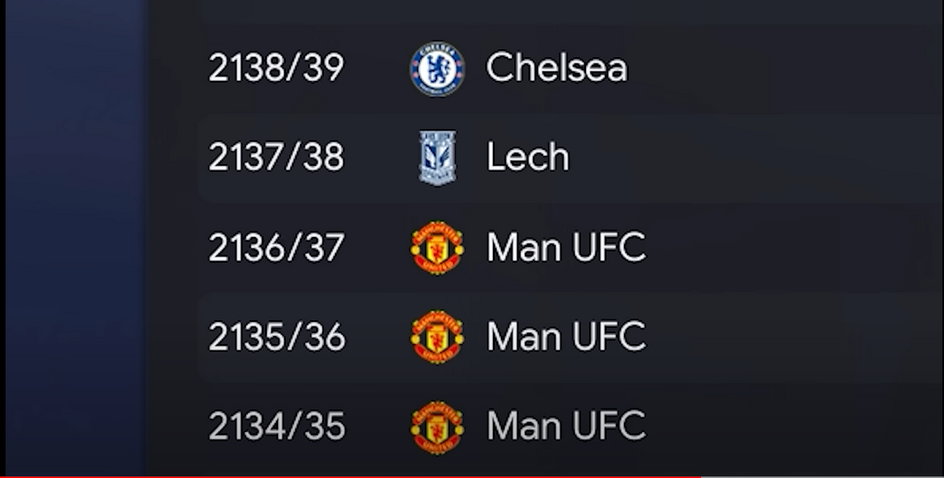Select Man UFC crest in 2134/35 row
This screenshot has width=944, height=478.
pos(437,427)
